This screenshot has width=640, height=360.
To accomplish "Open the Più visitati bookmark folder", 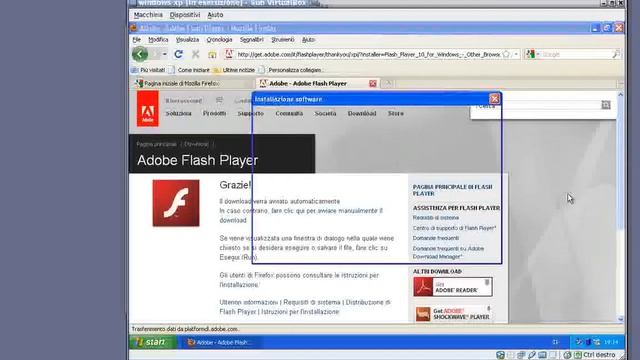I will click(x=148, y=70).
